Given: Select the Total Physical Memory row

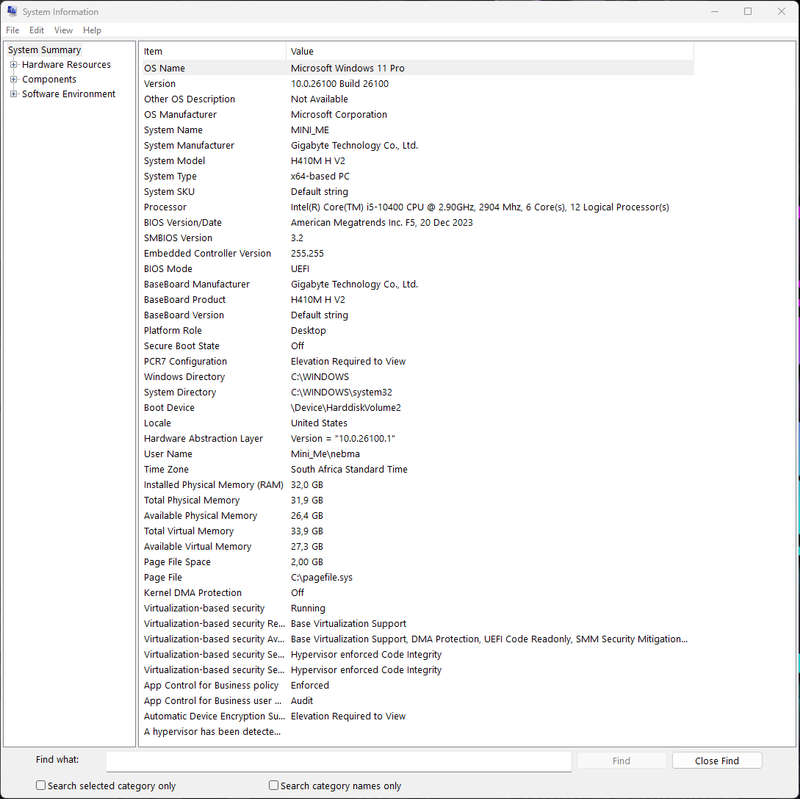Looking at the screenshot, I should 417,500.
